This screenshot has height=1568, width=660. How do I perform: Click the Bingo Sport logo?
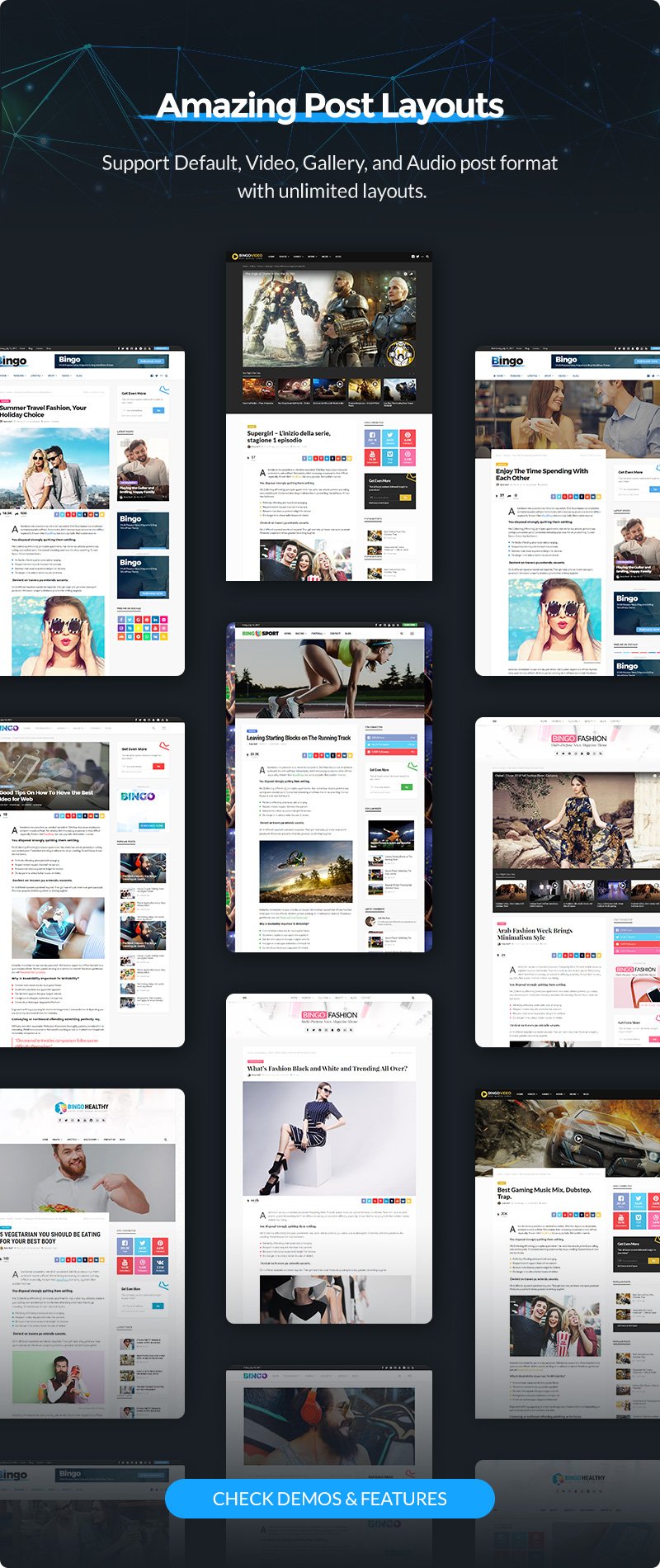(260, 633)
